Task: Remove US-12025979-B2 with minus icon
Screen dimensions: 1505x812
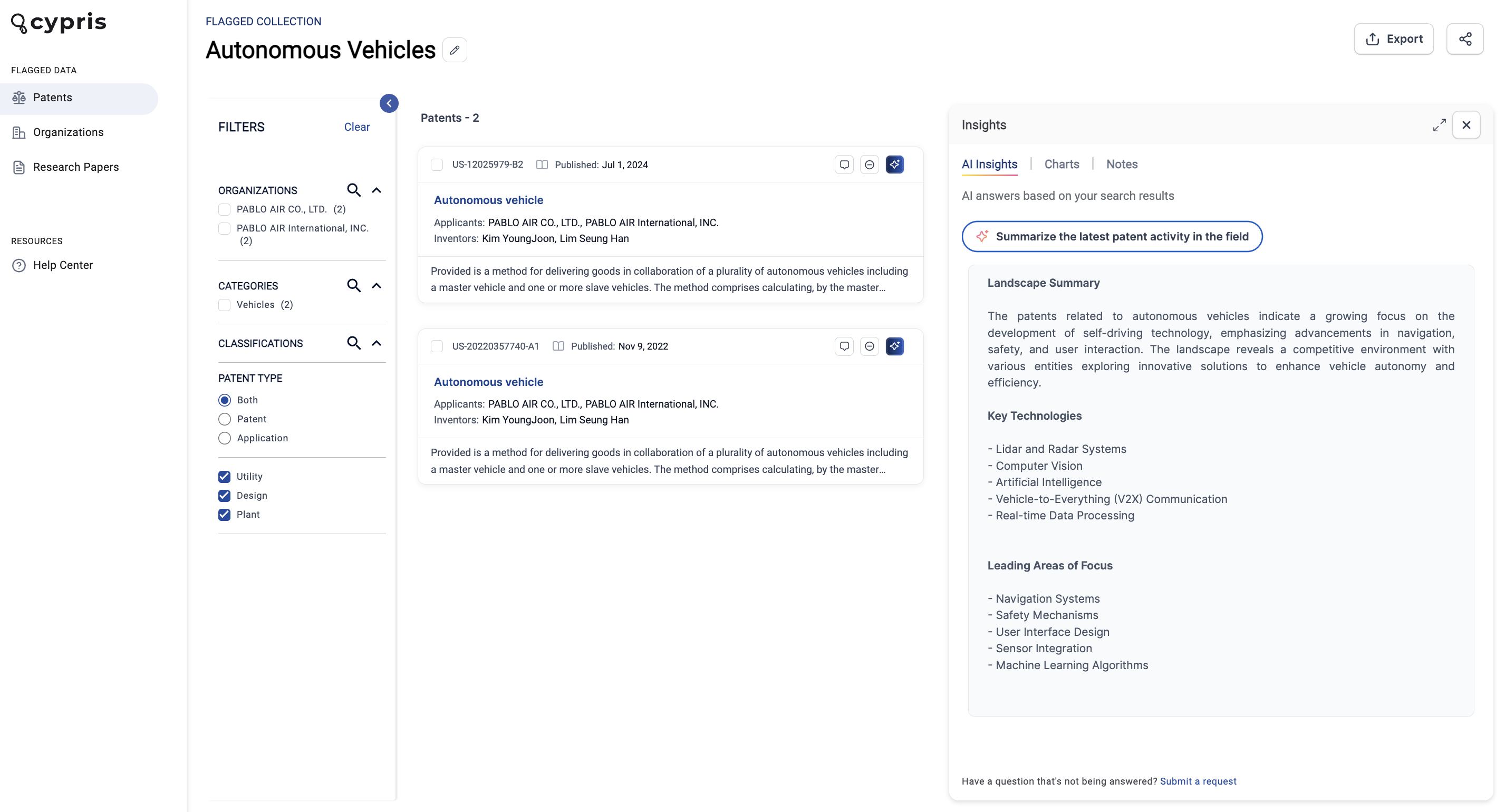Action: coord(870,165)
